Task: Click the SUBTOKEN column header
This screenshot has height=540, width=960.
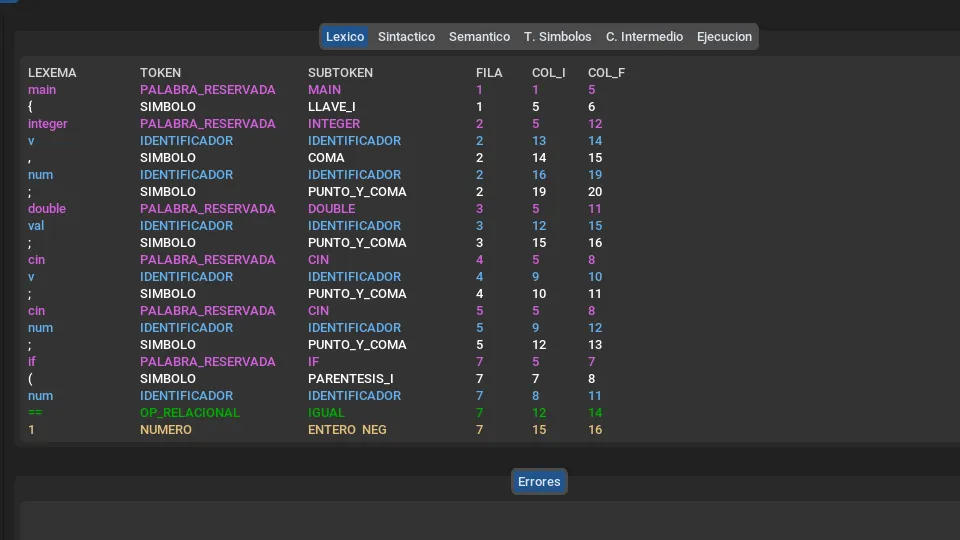Action: click(340, 73)
